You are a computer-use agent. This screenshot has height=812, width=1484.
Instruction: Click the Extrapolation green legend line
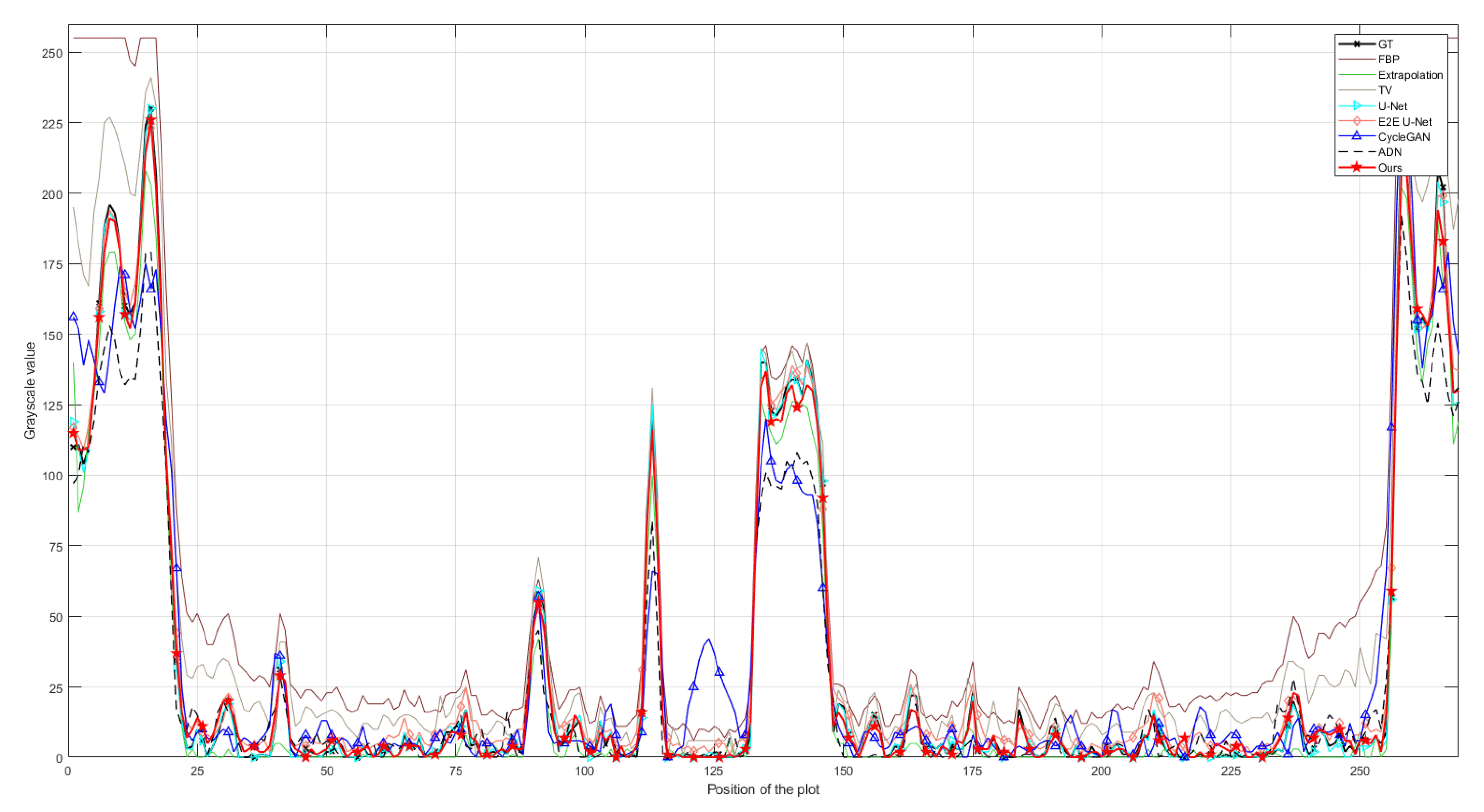(x=1356, y=75)
